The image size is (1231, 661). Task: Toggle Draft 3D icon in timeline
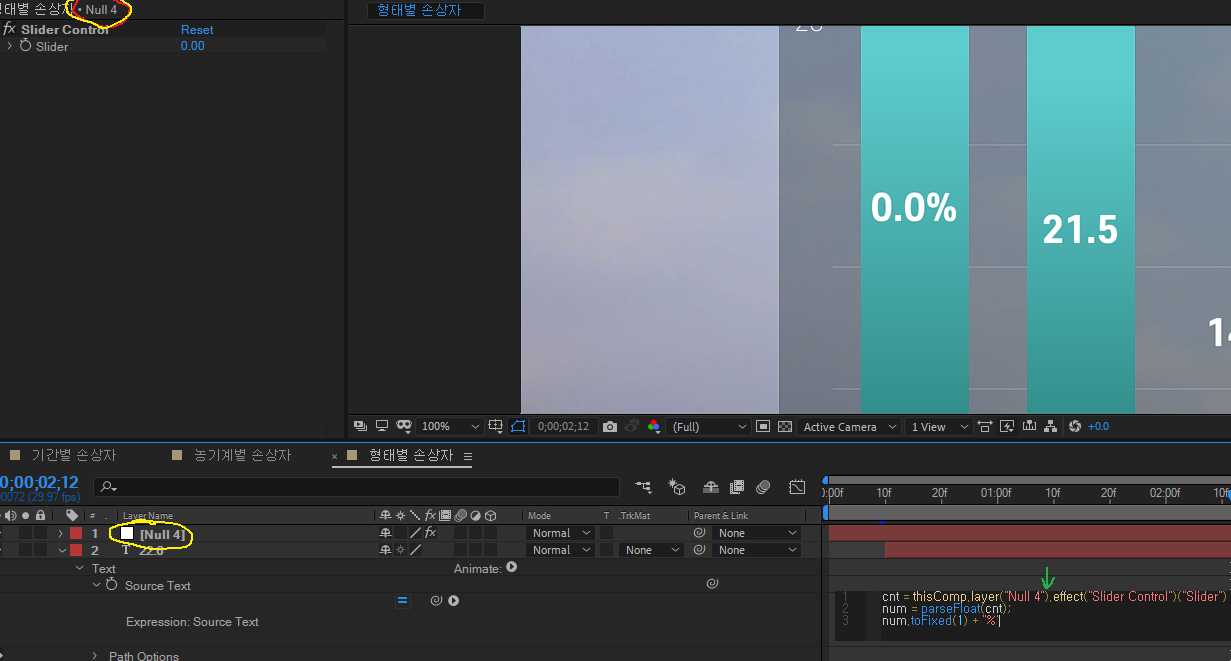pyautogui.click(x=678, y=487)
